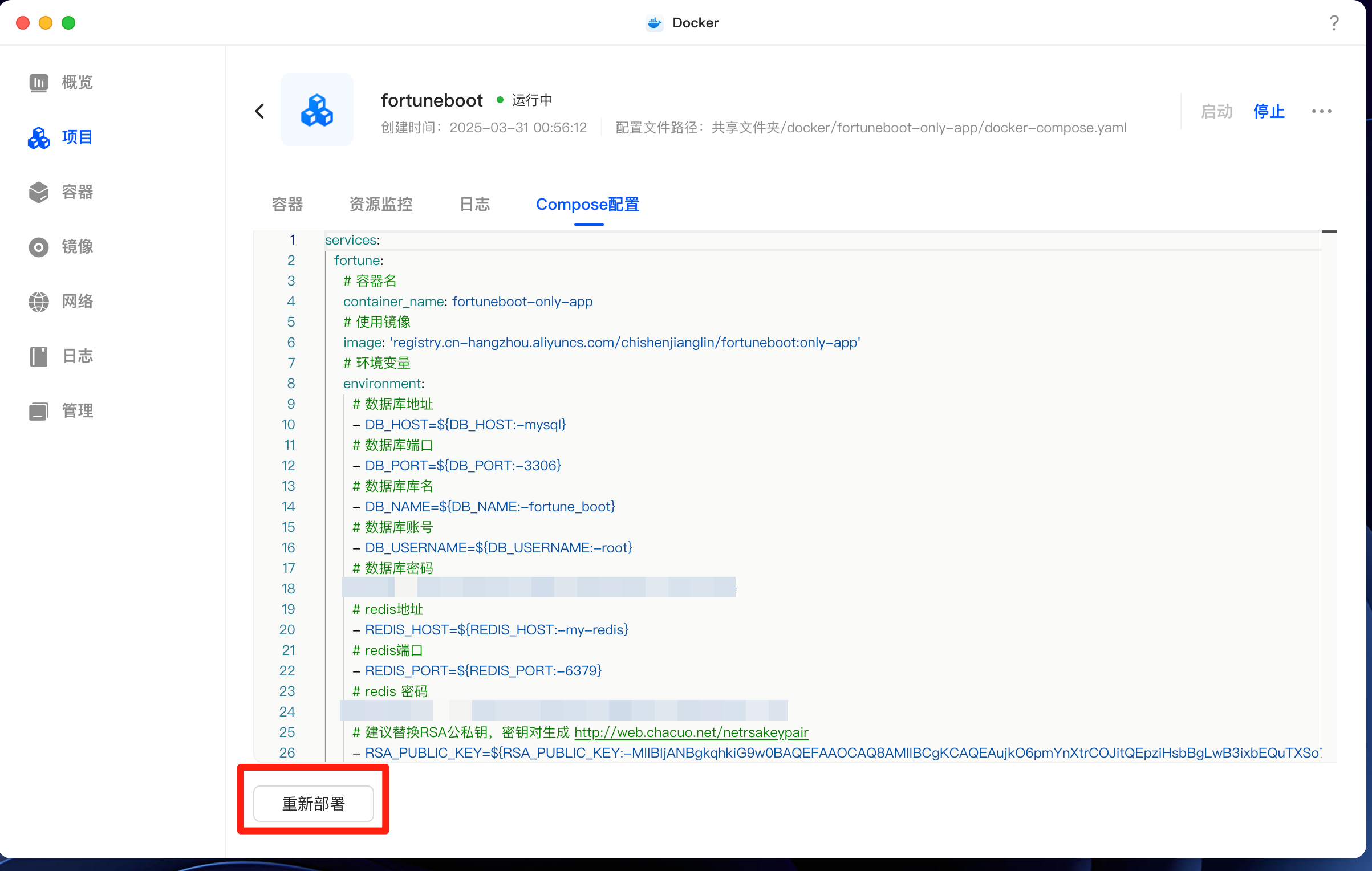Open the three-dots more options menu

[1321, 111]
